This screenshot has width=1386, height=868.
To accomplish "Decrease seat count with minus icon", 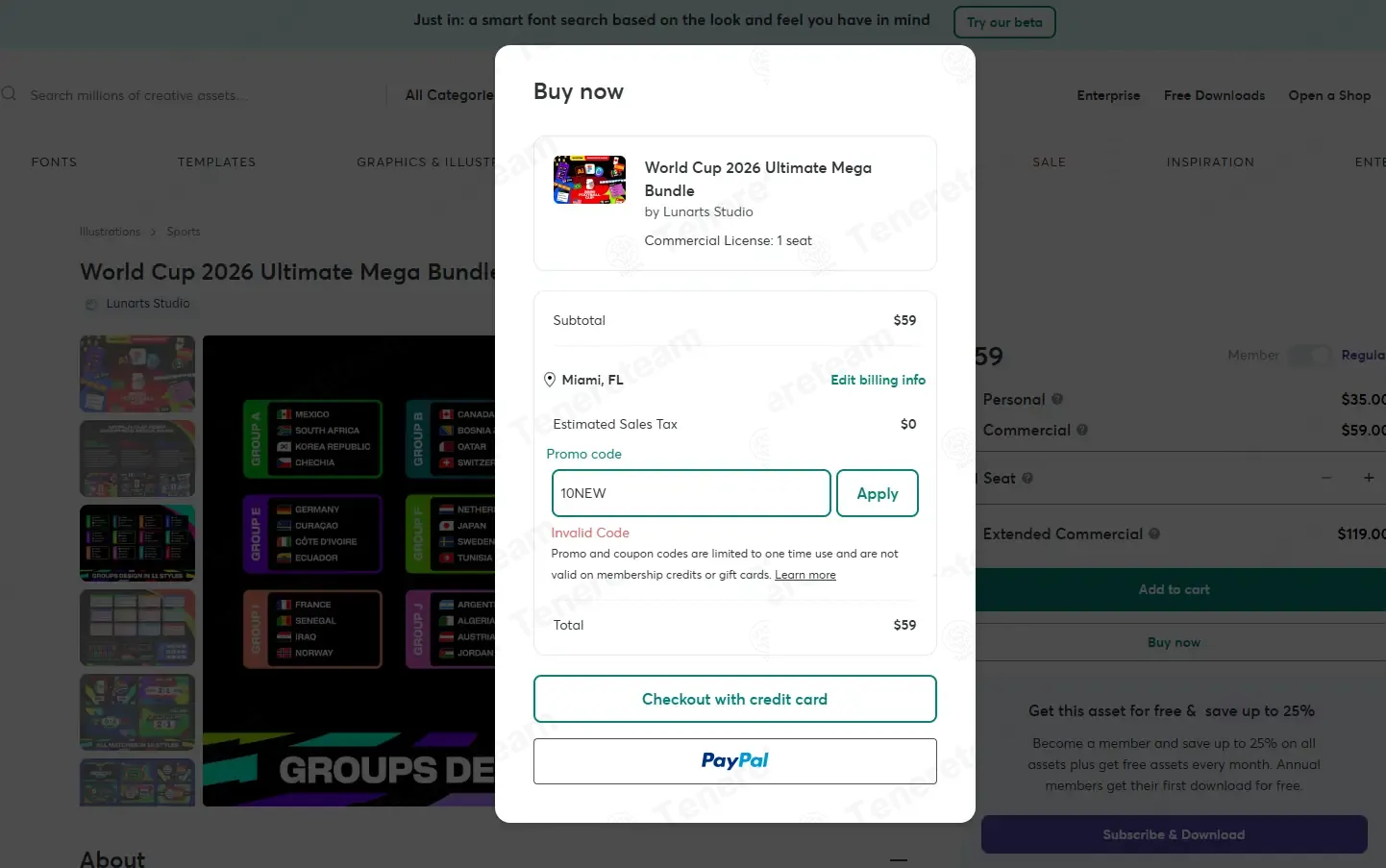I will tap(1326, 478).
